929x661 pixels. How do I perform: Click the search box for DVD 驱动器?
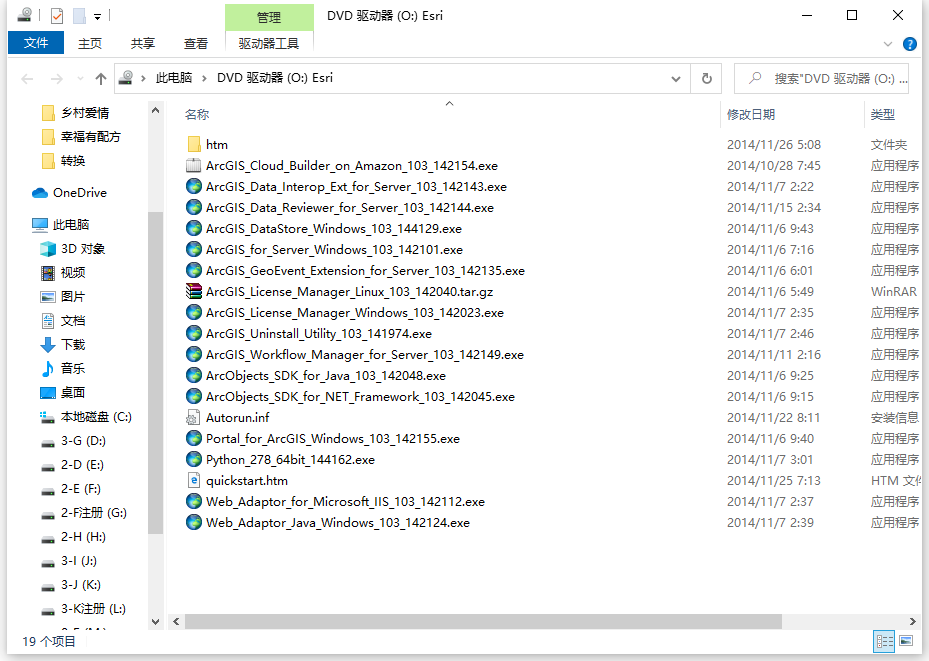tap(821, 78)
